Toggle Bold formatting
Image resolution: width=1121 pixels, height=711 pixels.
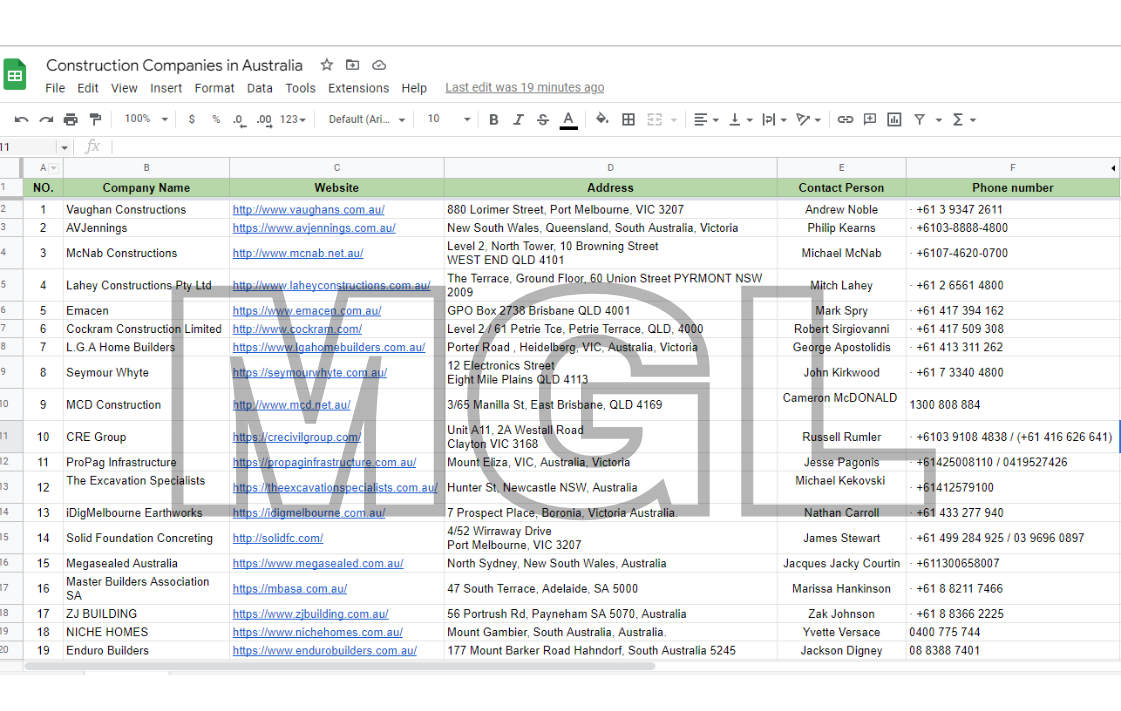(493, 119)
